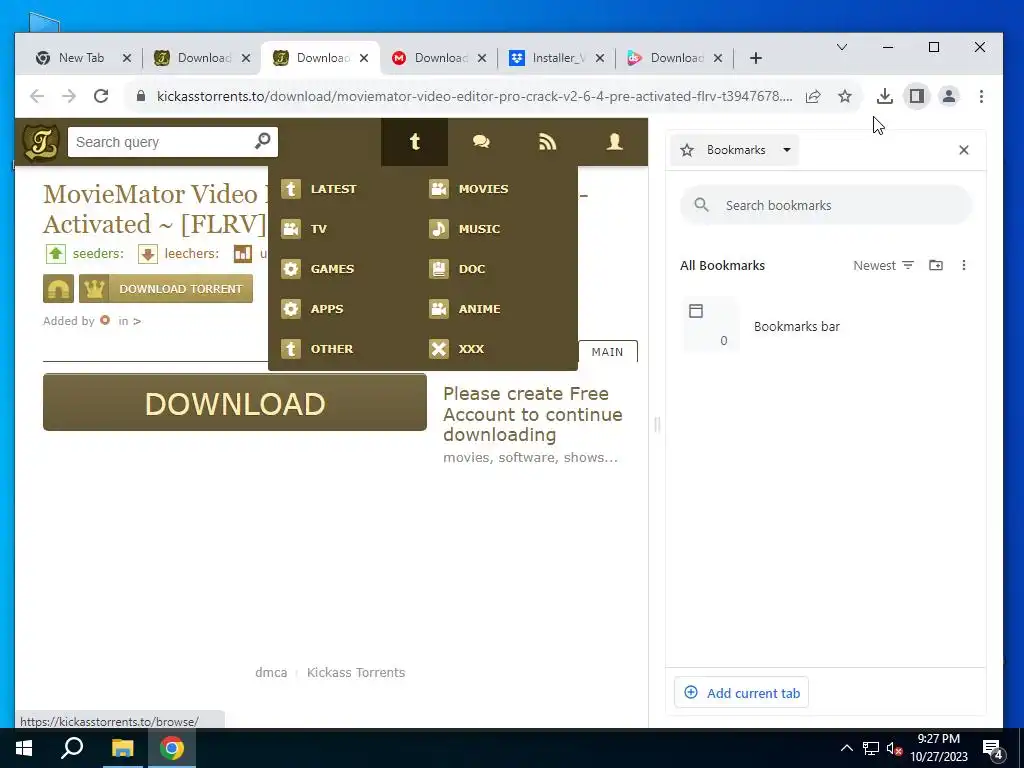Viewport: 1024px width, 768px height.
Task: Click the Chrome taskbar icon
Action: (172, 748)
